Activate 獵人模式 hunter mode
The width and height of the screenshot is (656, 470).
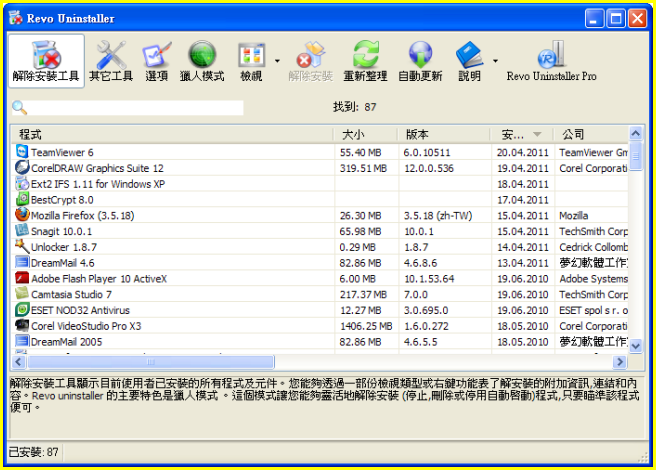pos(203,62)
